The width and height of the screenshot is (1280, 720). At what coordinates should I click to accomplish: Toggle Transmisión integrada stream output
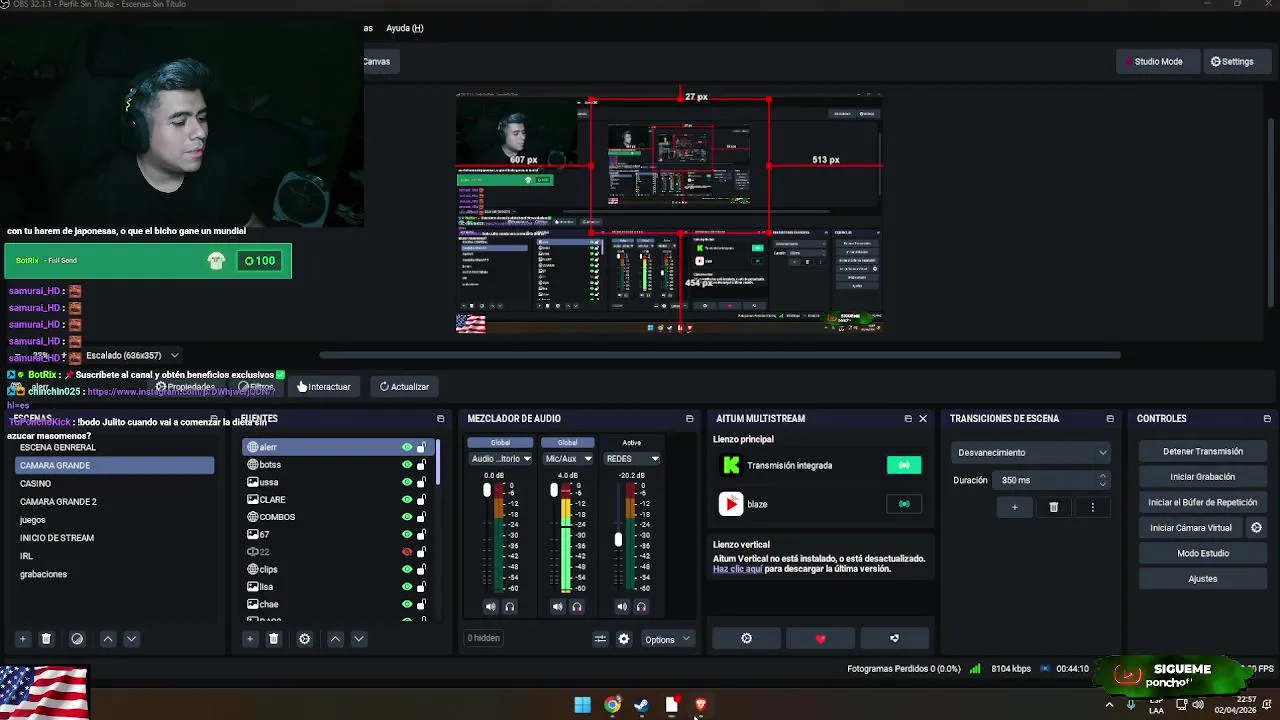point(904,465)
